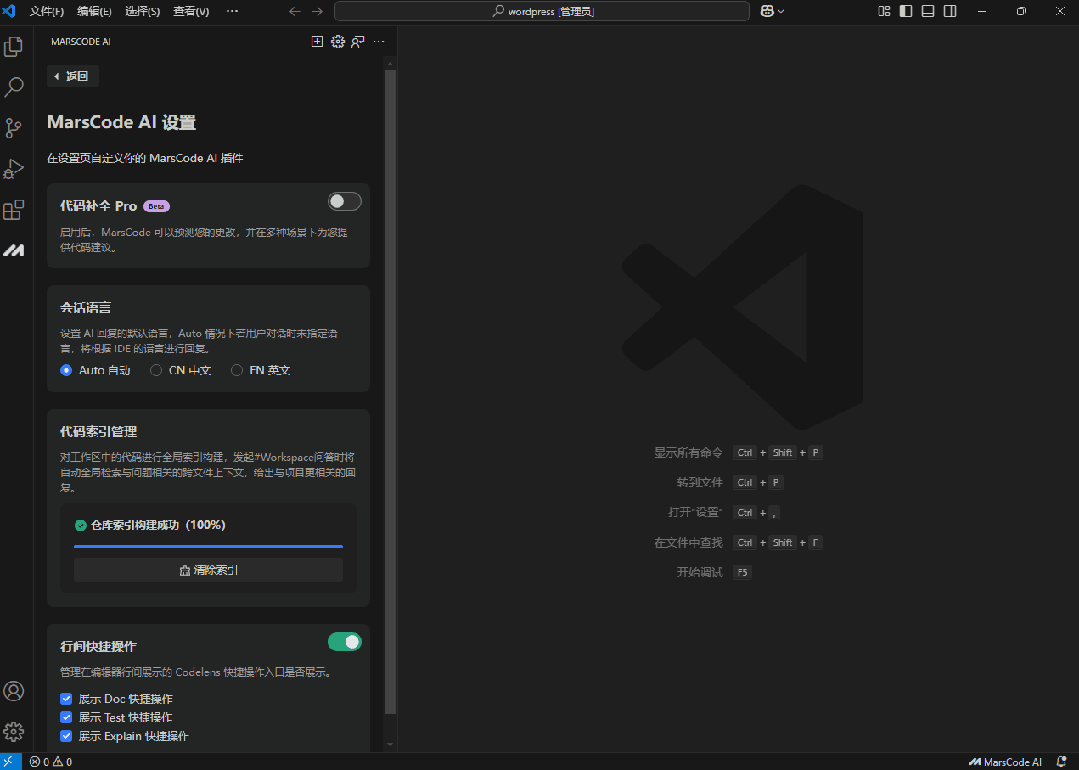
Task: Toggle the bottom panel layout icon
Action: 928,11
